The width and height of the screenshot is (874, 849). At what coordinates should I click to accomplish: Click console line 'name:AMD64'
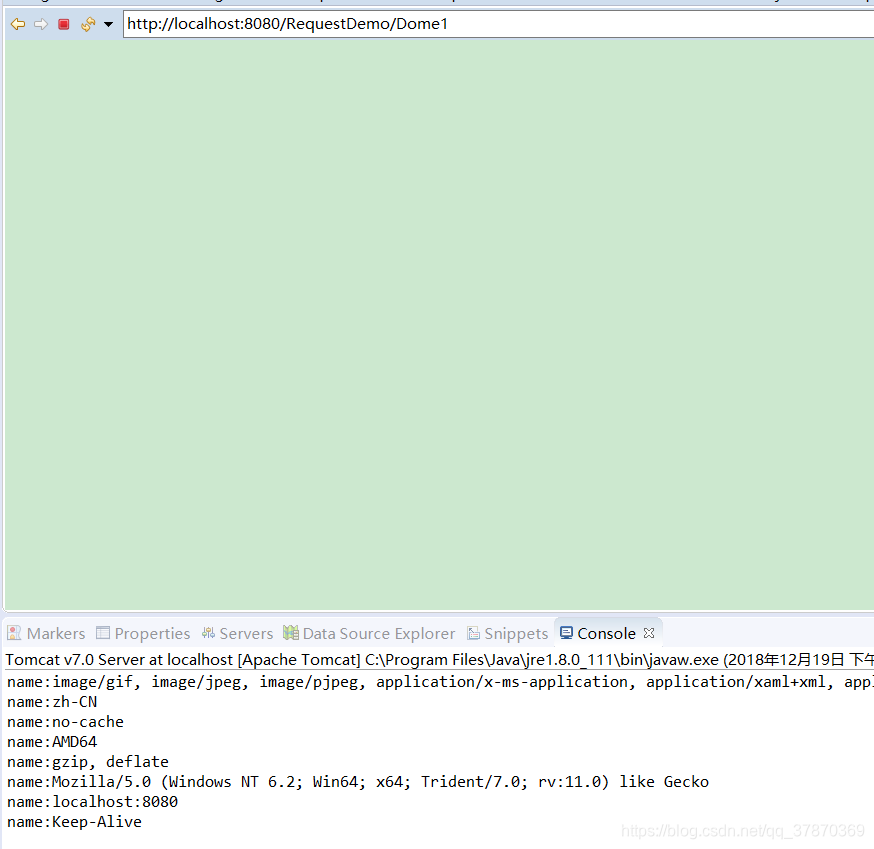click(x=52, y=742)
